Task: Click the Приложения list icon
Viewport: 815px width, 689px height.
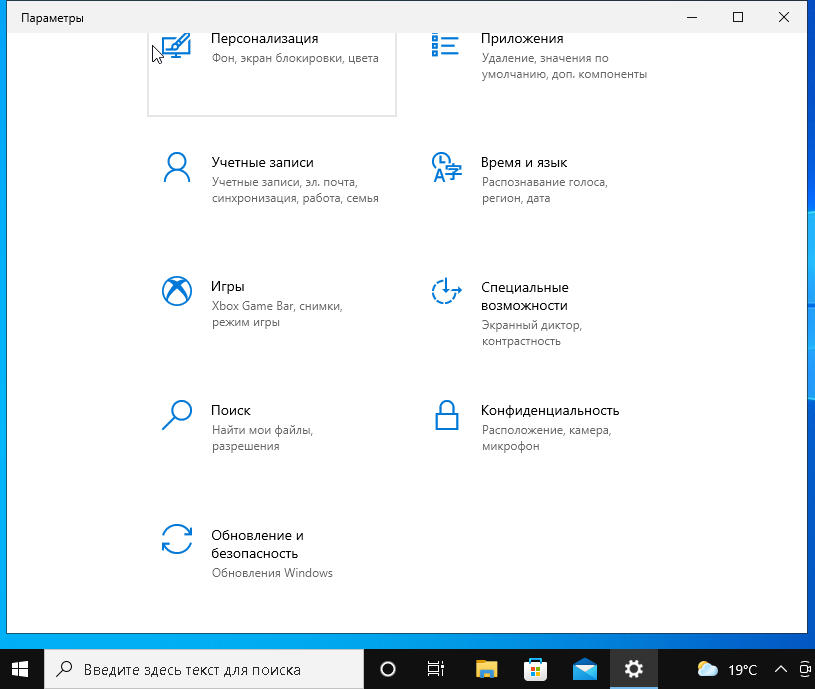Action: pos(445,45)
